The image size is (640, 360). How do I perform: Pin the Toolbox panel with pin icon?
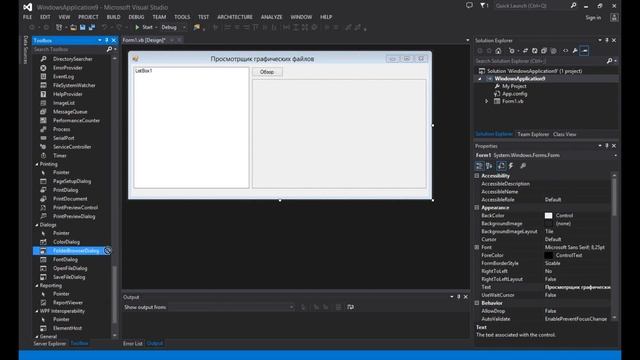click(x=107, y=40)
